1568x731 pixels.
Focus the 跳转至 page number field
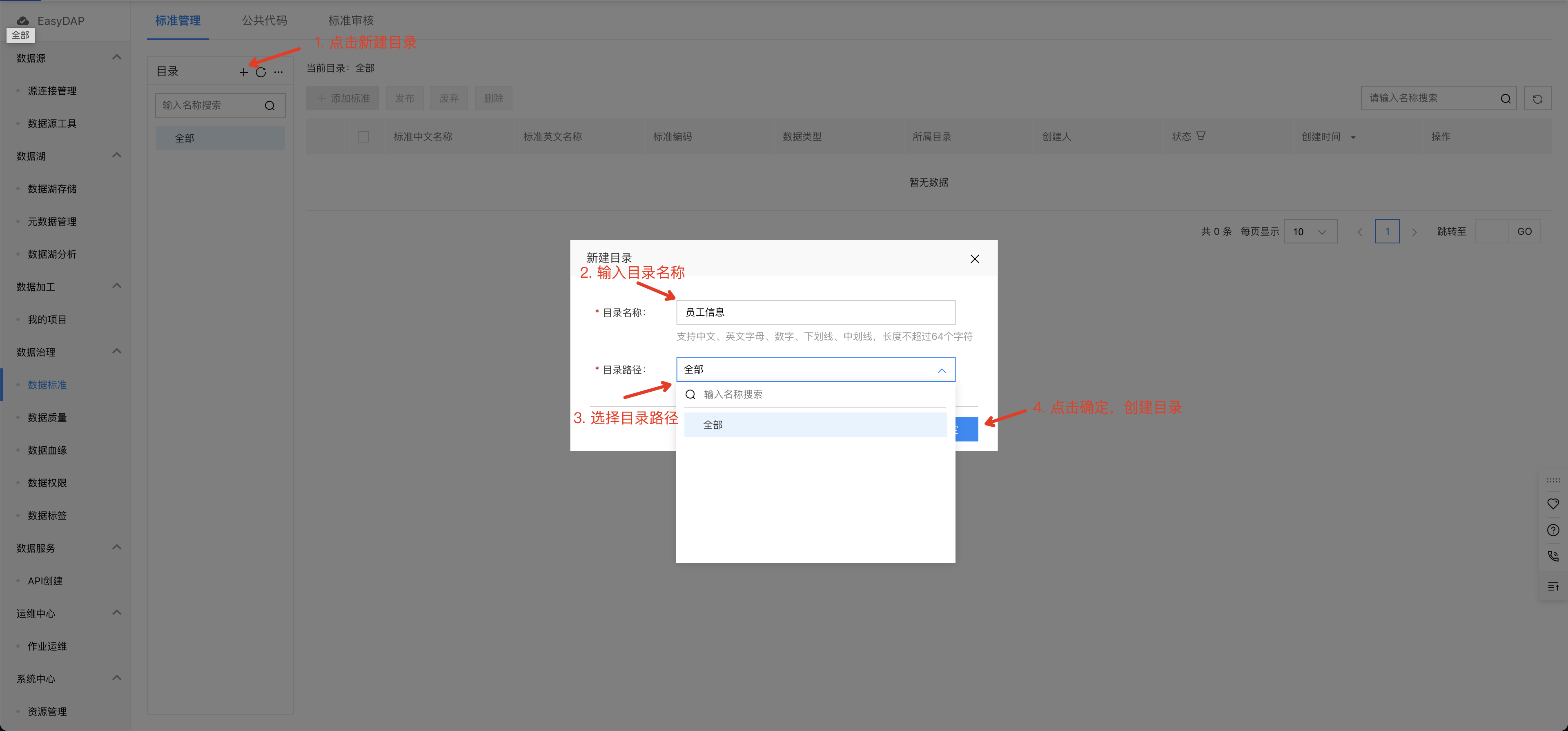pyautogui.click(x=1491, y=232)
